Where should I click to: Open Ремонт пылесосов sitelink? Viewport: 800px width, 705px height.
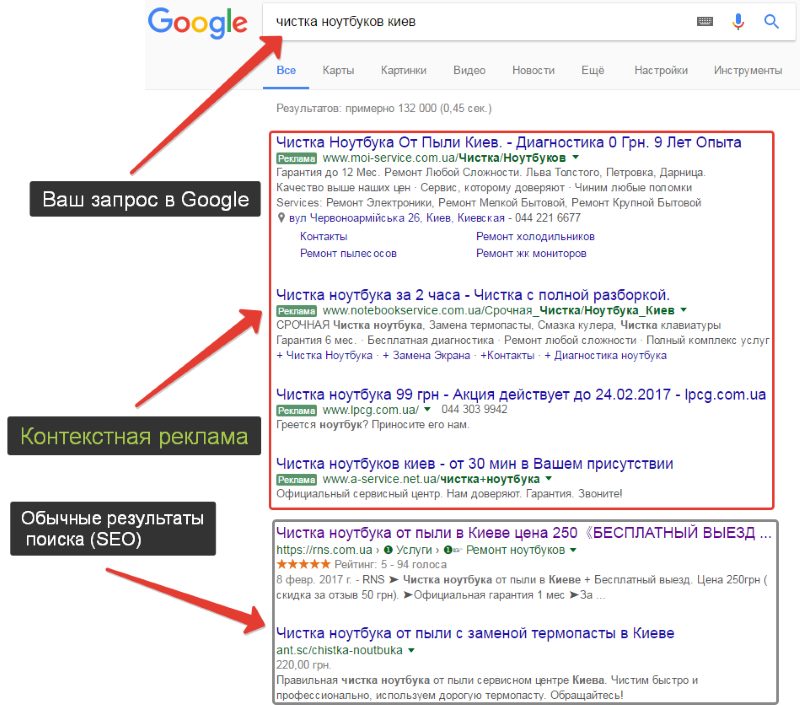(x=348, y=253)
